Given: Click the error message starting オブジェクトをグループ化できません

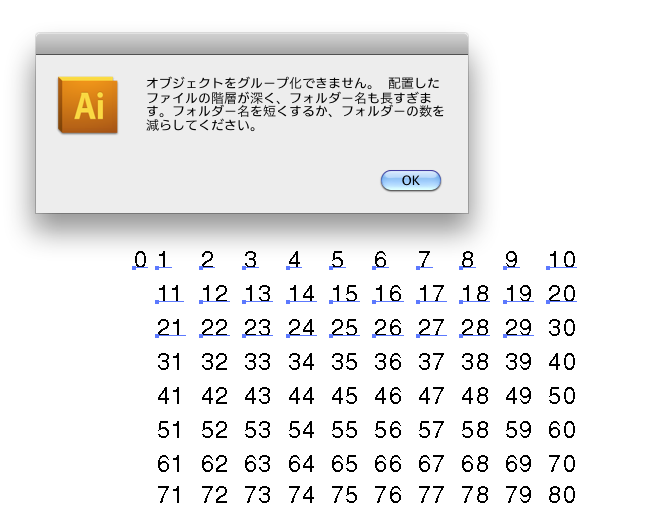Looking at the screenshot, I should click(295, 104).
